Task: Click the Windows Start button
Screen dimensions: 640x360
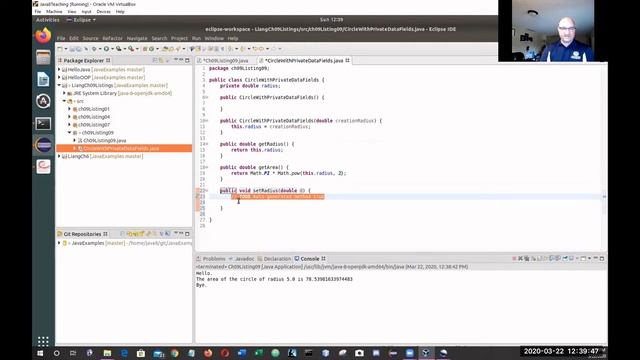Action: point(40,353)
